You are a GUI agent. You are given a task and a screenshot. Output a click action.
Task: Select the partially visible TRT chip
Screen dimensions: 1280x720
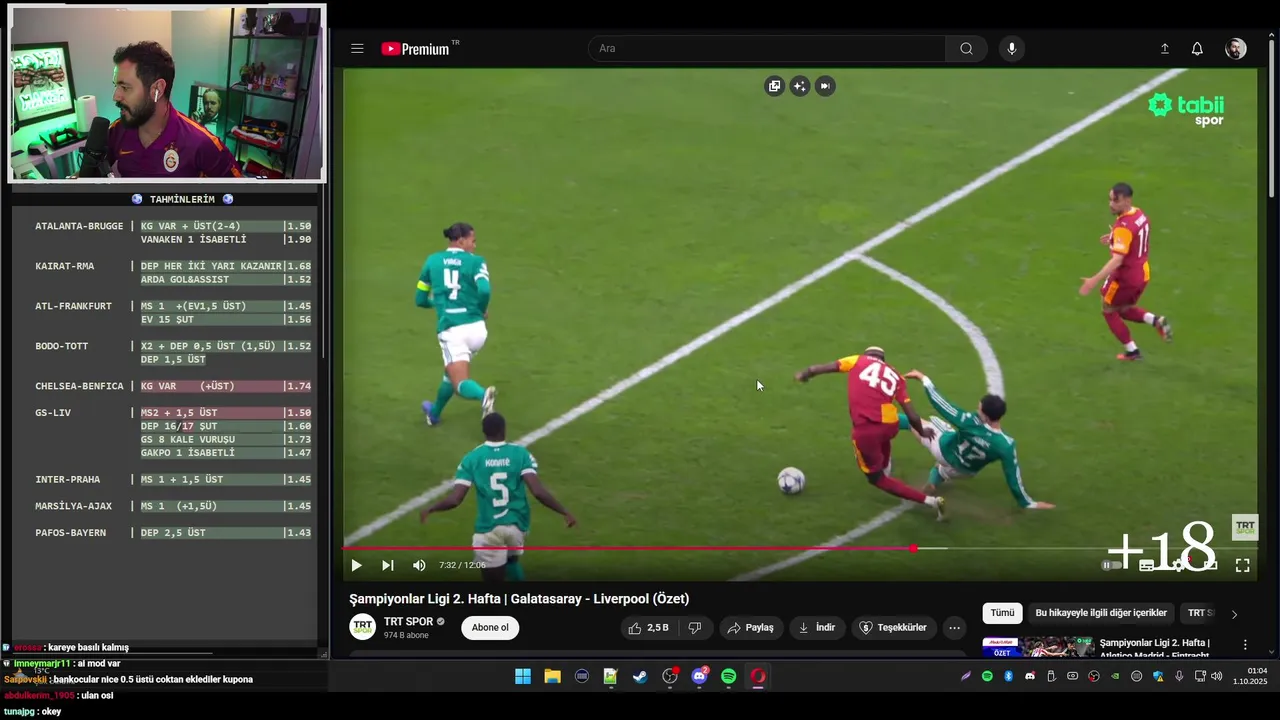click(x=1199, y=613)
